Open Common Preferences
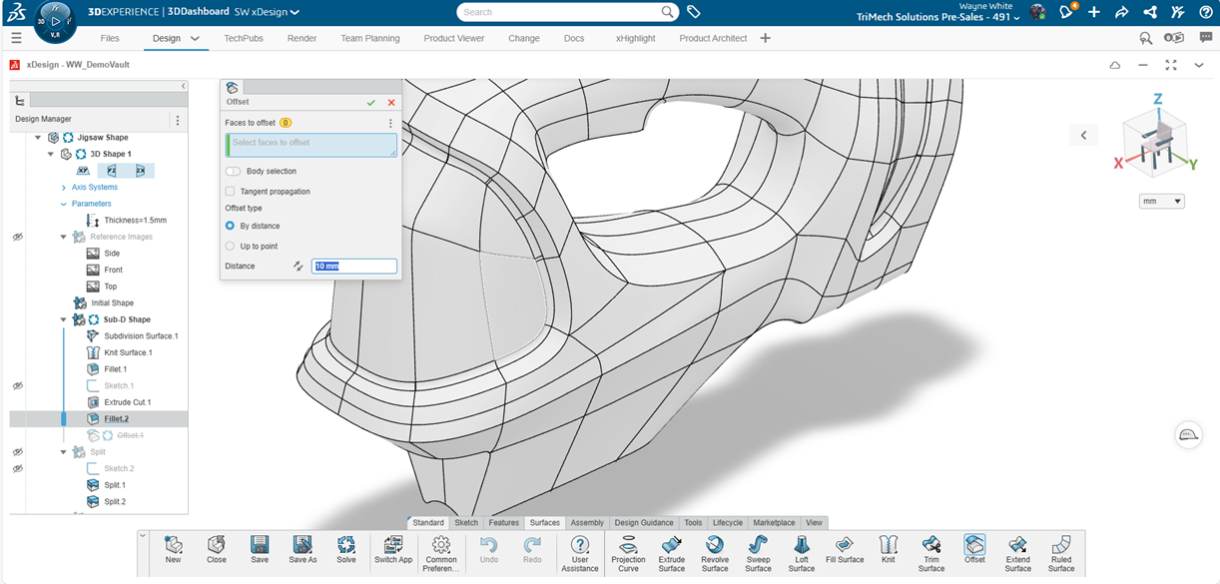This screenshot has width=1220, height=584. coord(441,552)
